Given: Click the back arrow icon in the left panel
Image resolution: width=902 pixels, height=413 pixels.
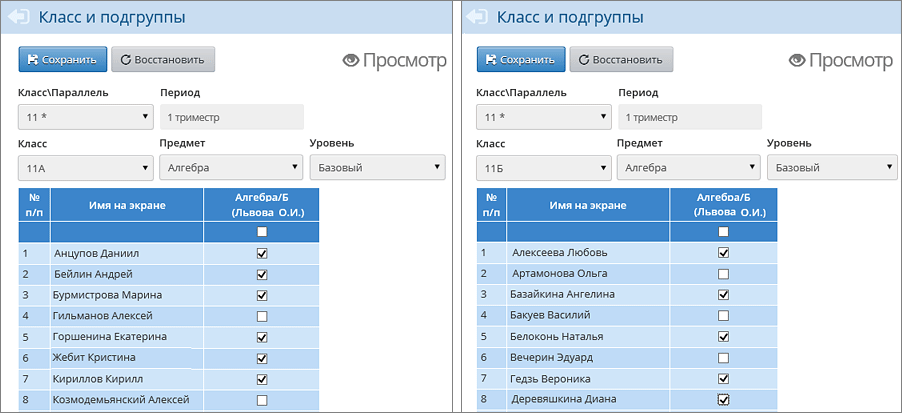Looking at the screenshot, I should [x=18, y=17].
